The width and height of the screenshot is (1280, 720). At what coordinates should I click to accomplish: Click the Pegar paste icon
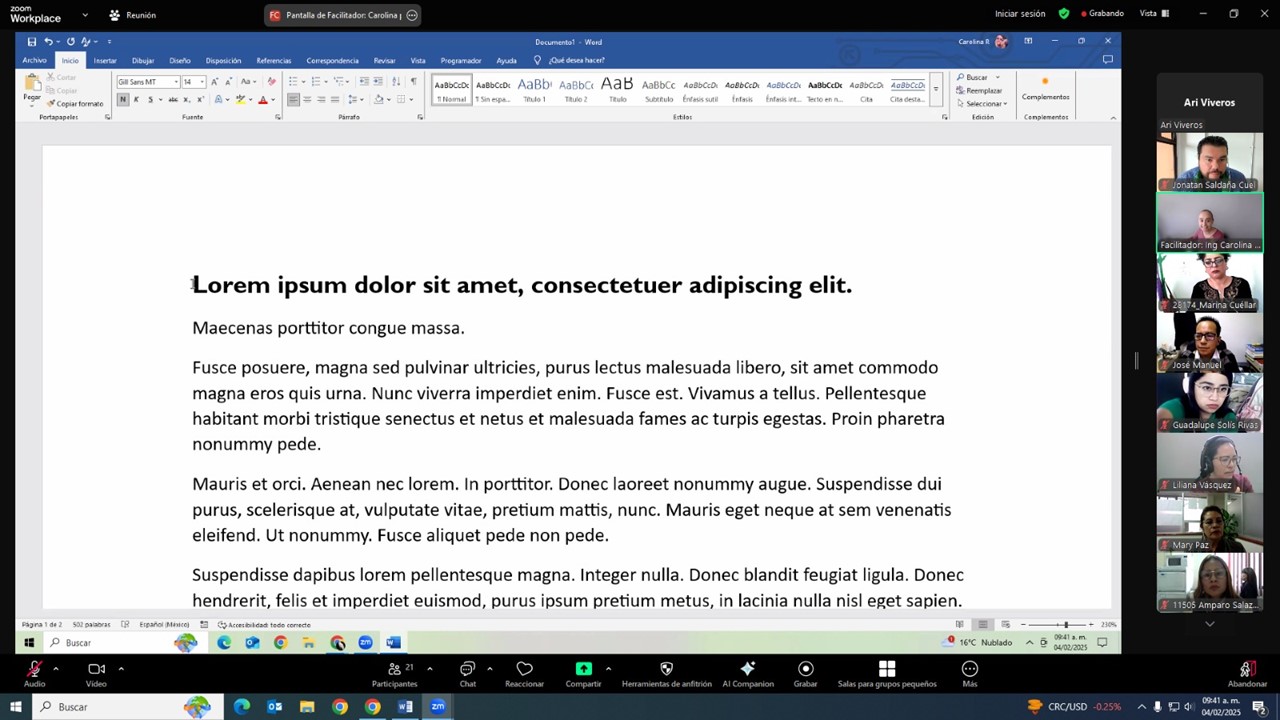pos(32,84)
